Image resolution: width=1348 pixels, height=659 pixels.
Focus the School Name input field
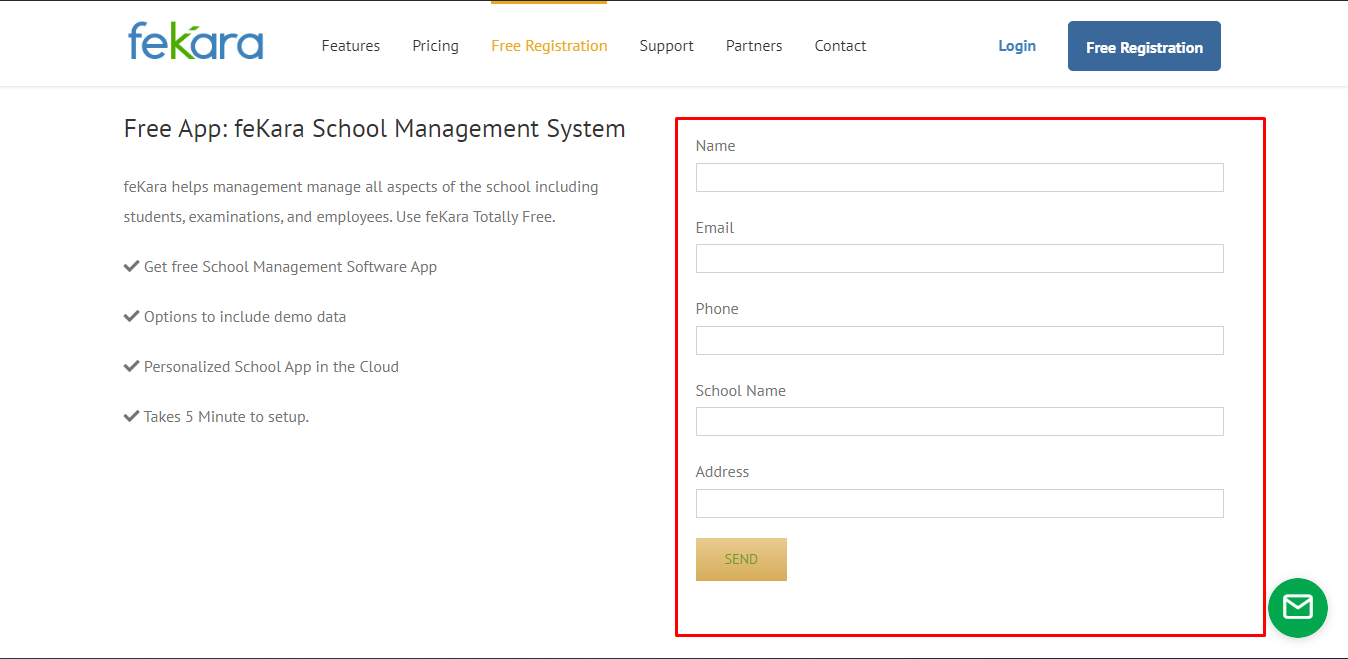click(x=960, y=421)
